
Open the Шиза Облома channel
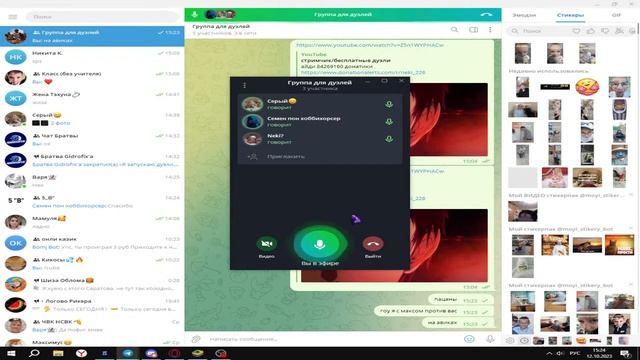pos(92,284)
